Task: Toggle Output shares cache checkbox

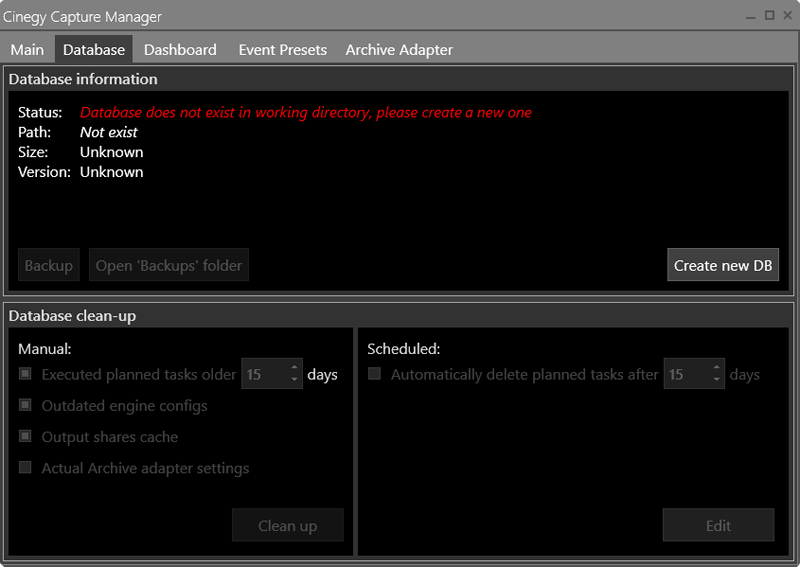Action: point(25,436)
